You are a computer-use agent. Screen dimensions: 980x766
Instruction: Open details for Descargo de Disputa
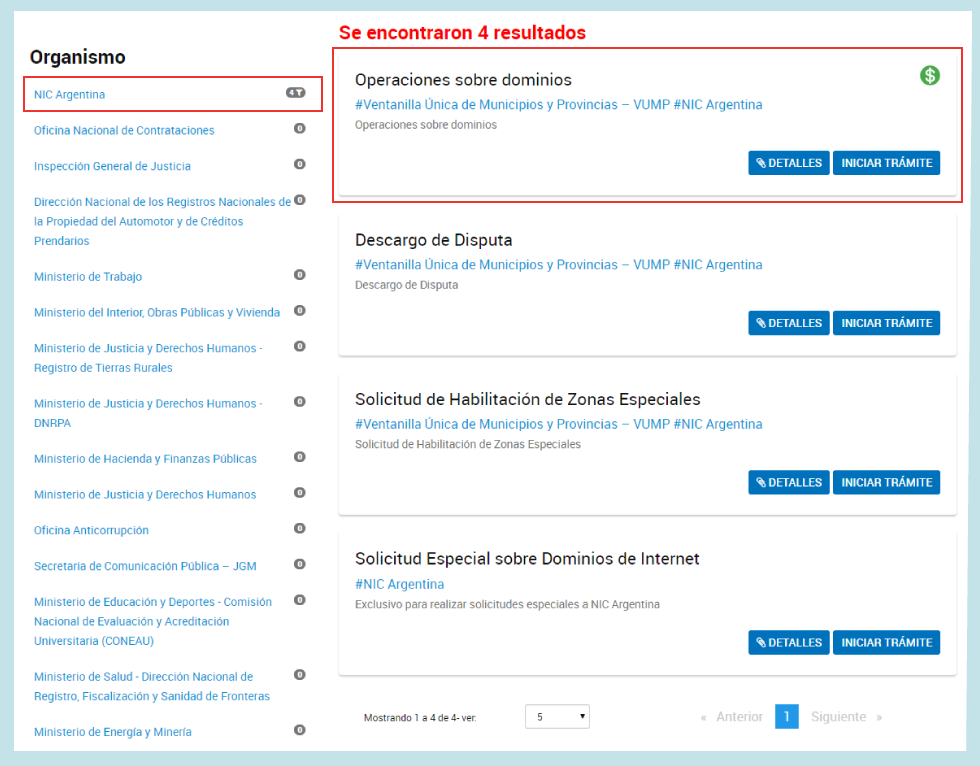(788, 323)
